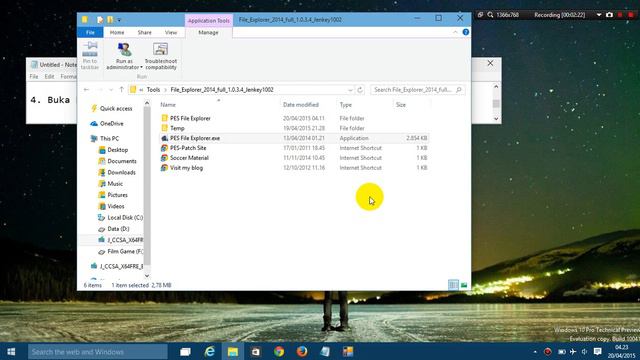Sort by the Size column header
This screenshot has height=360, width=640.
pyautogui.click(x=401, y=105)
